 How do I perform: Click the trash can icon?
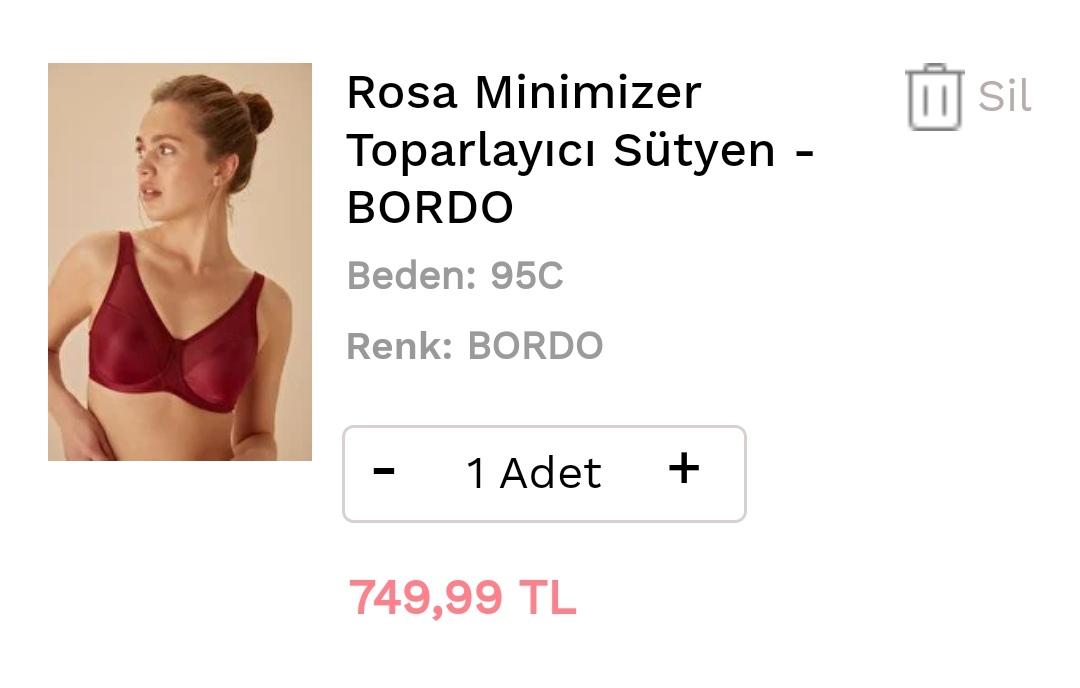[934, 96]
